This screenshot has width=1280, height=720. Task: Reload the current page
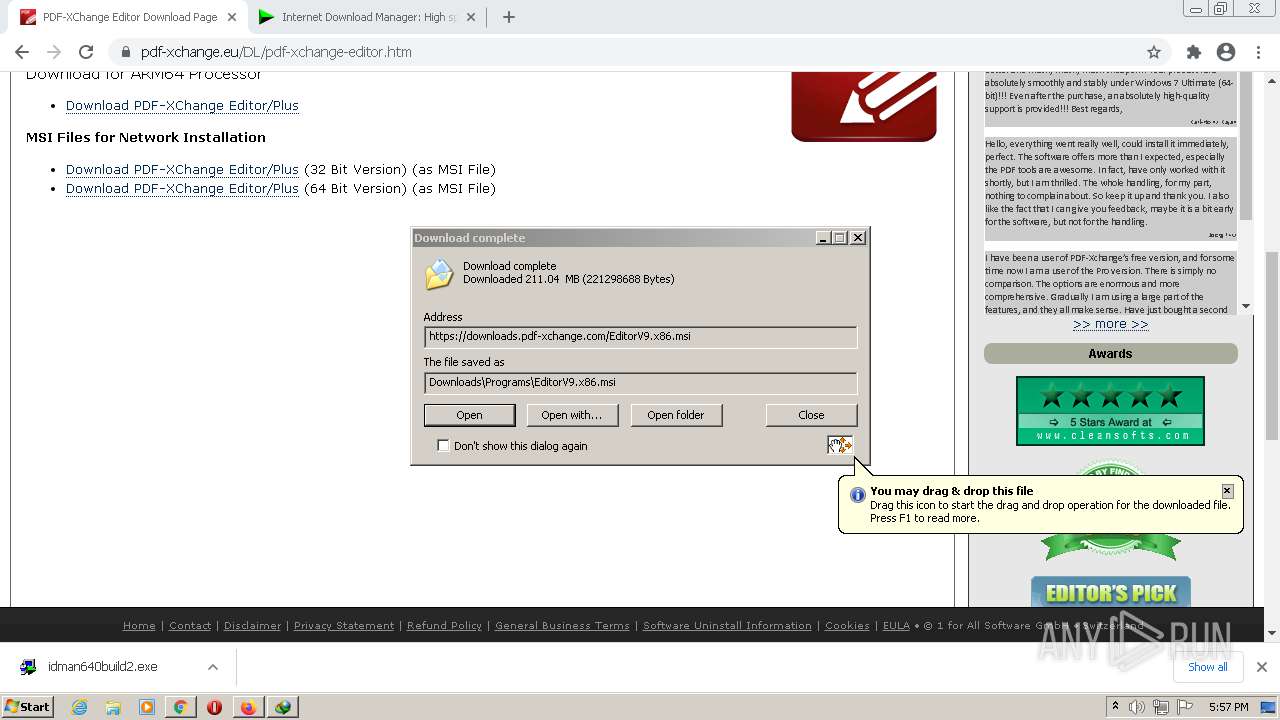(86, 52)
